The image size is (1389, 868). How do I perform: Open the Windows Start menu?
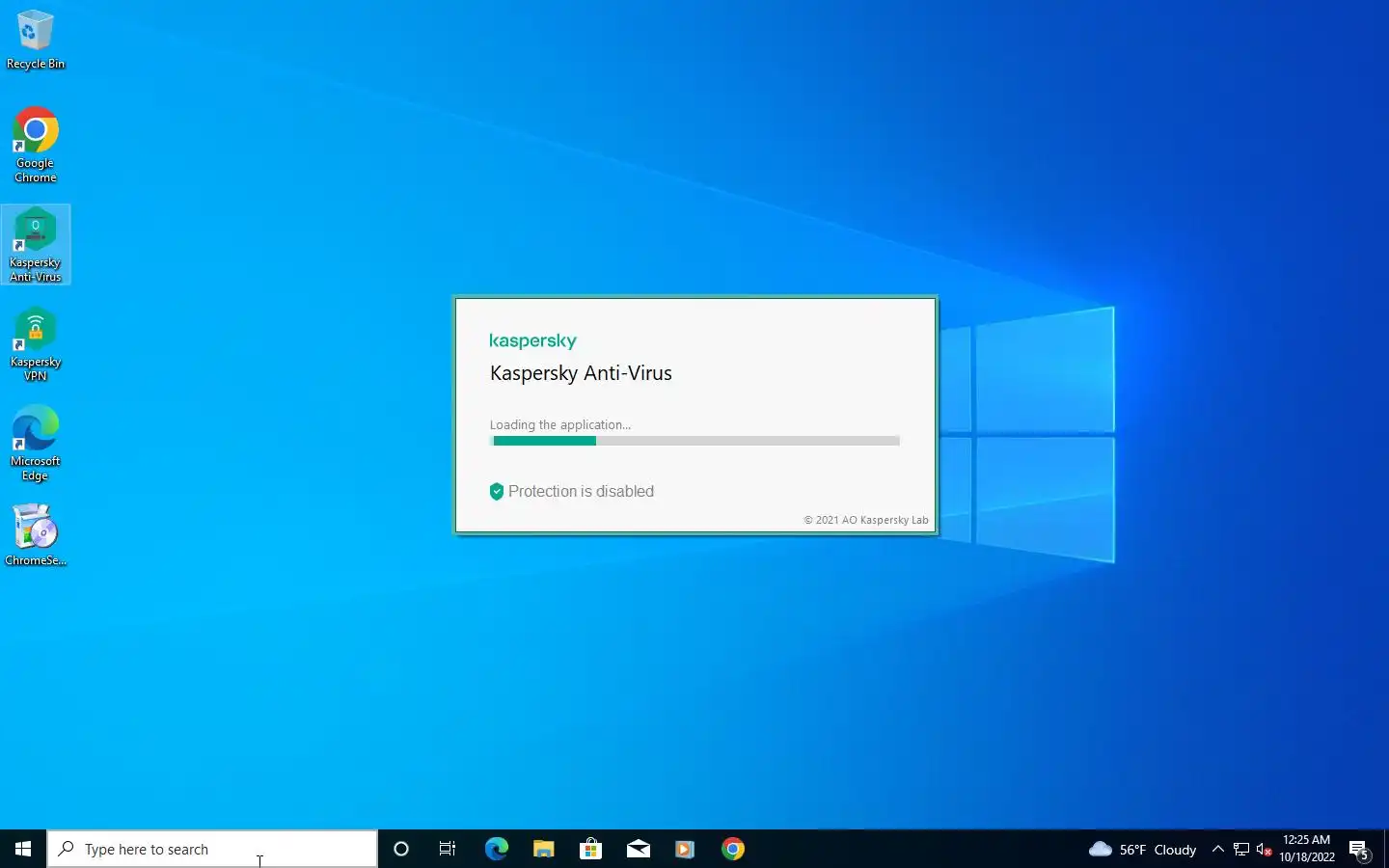point(23,849)
